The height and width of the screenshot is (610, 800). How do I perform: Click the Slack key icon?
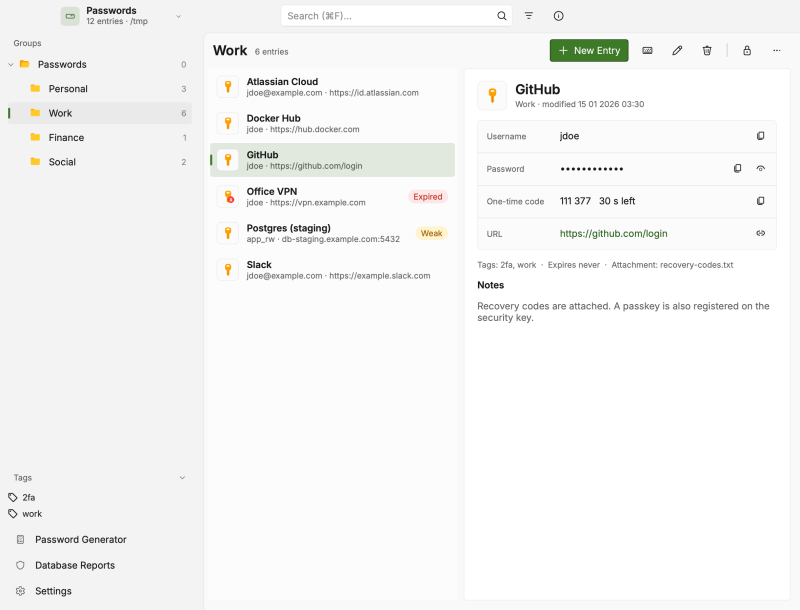228,270
